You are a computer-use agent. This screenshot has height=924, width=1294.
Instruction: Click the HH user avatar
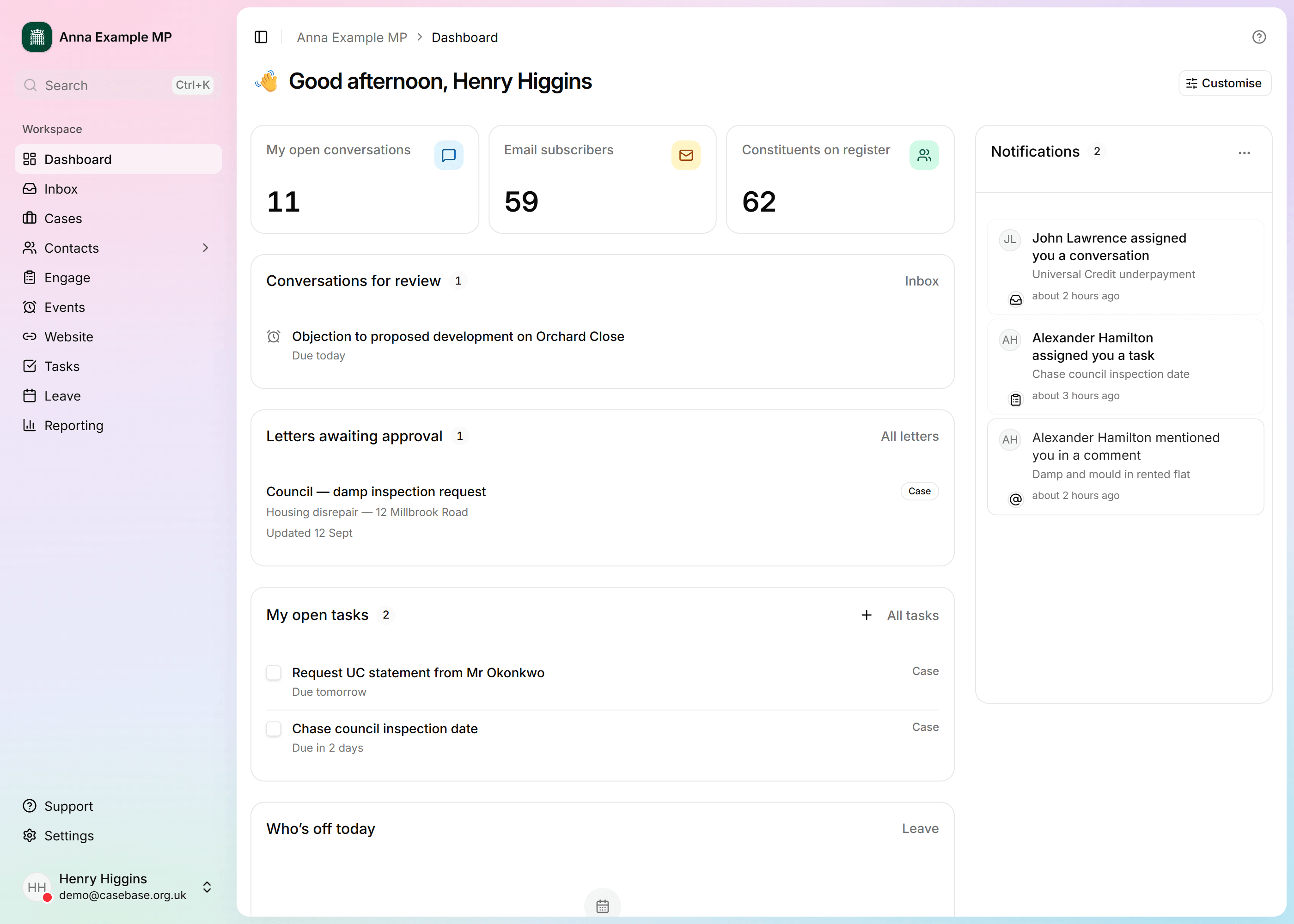click(37, 887)
